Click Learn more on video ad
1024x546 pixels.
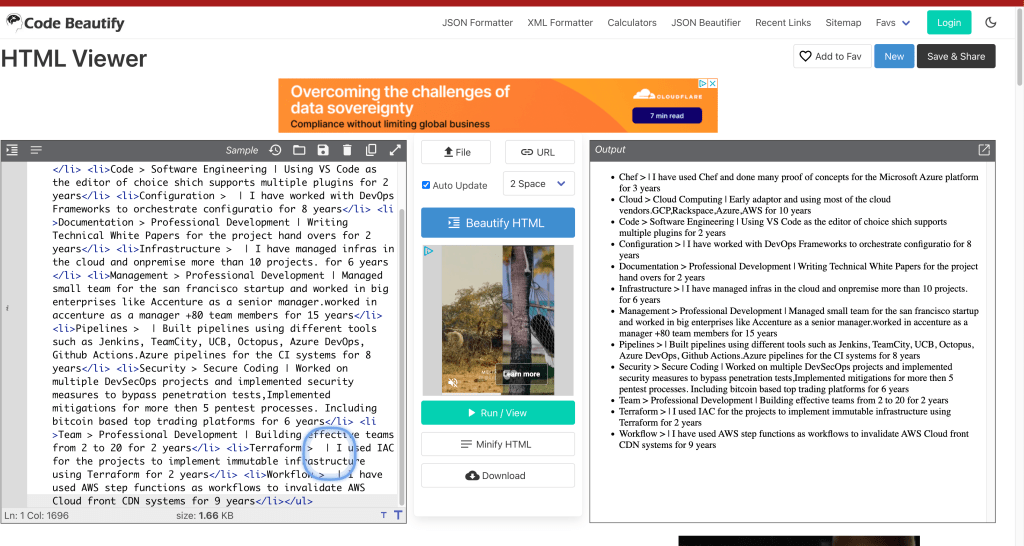(522, 374)
